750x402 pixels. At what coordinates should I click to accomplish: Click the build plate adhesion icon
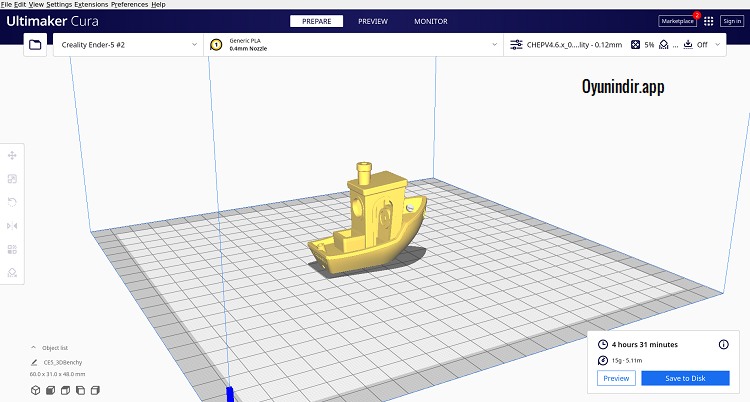(688, 45)
